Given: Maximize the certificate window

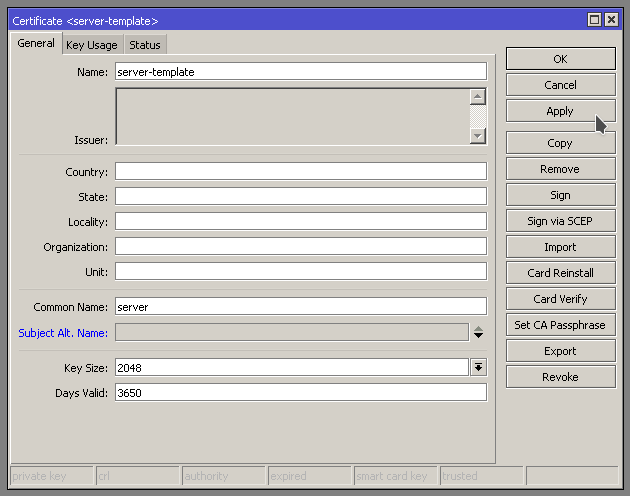Looking at the screenshot, I should 594,20.
